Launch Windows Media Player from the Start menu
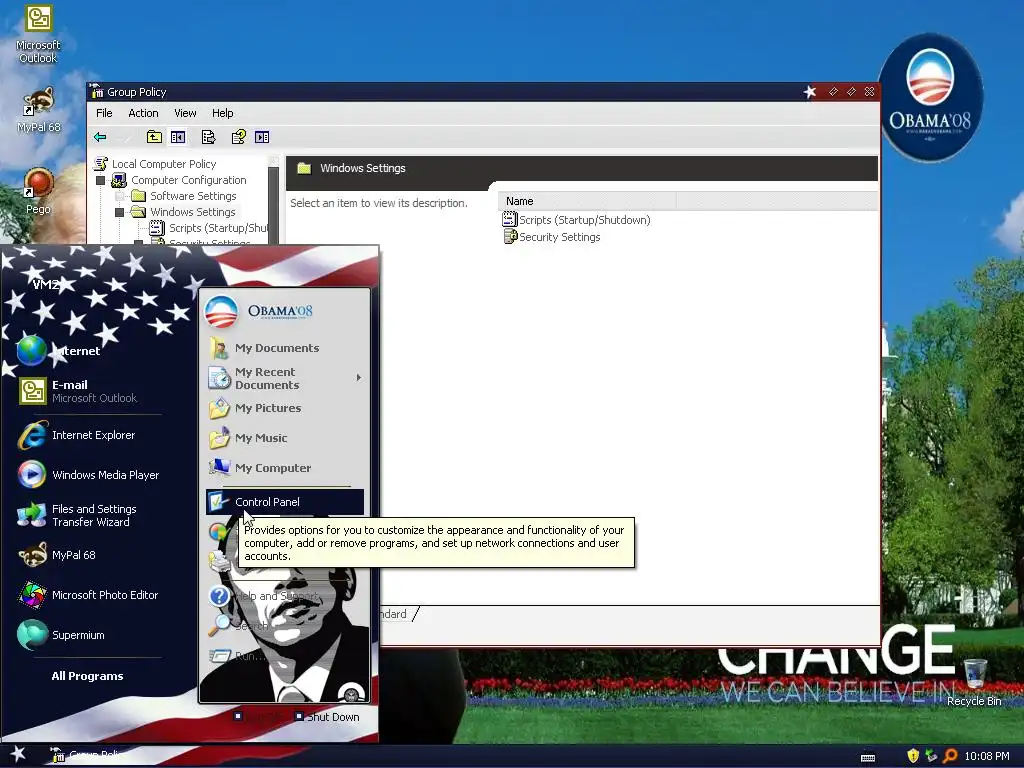1024x768 pixels. click(88, 475)
